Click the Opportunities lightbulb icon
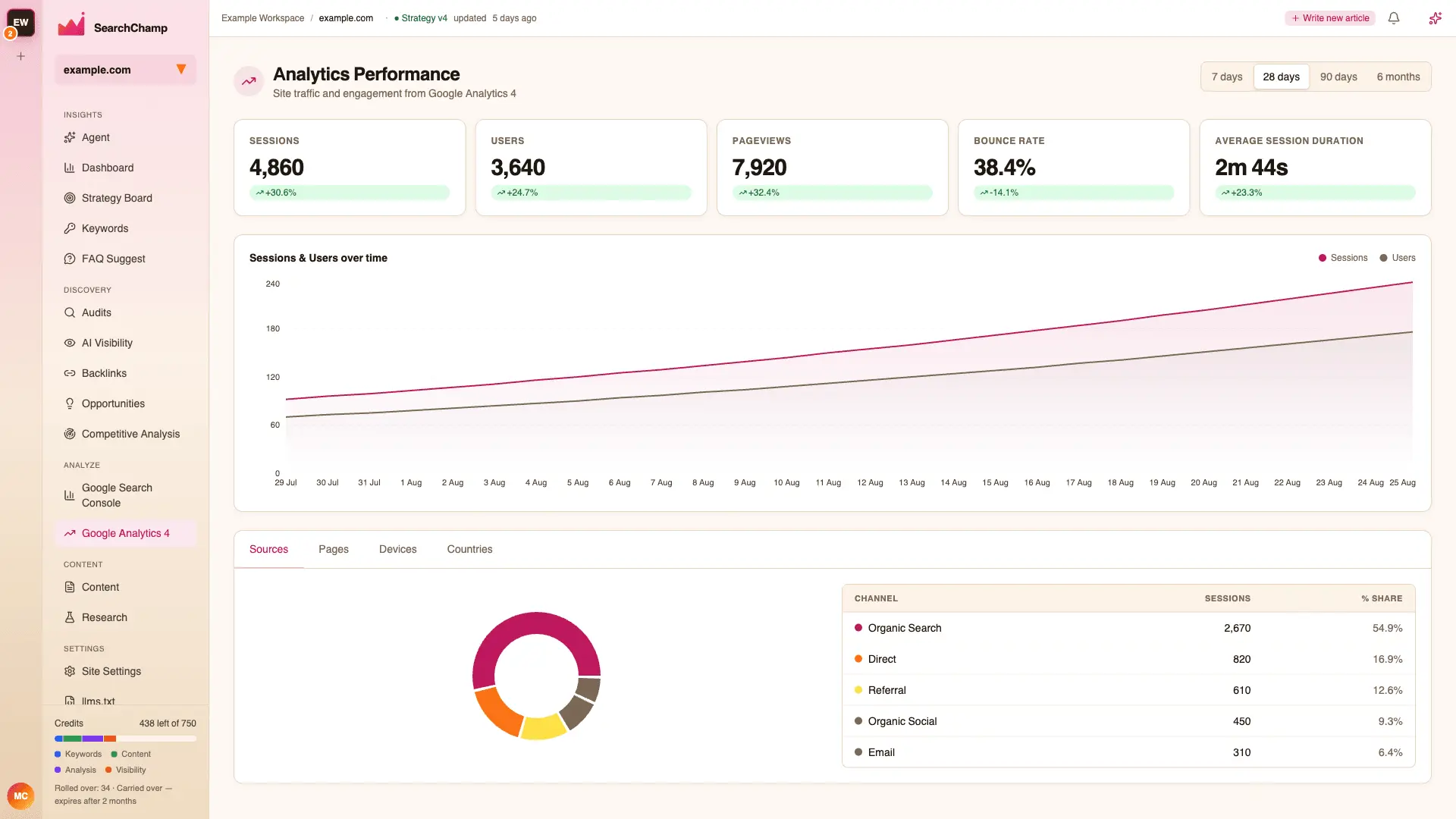The width and height of the screenshot is (1456, 819). click(70, 403)
